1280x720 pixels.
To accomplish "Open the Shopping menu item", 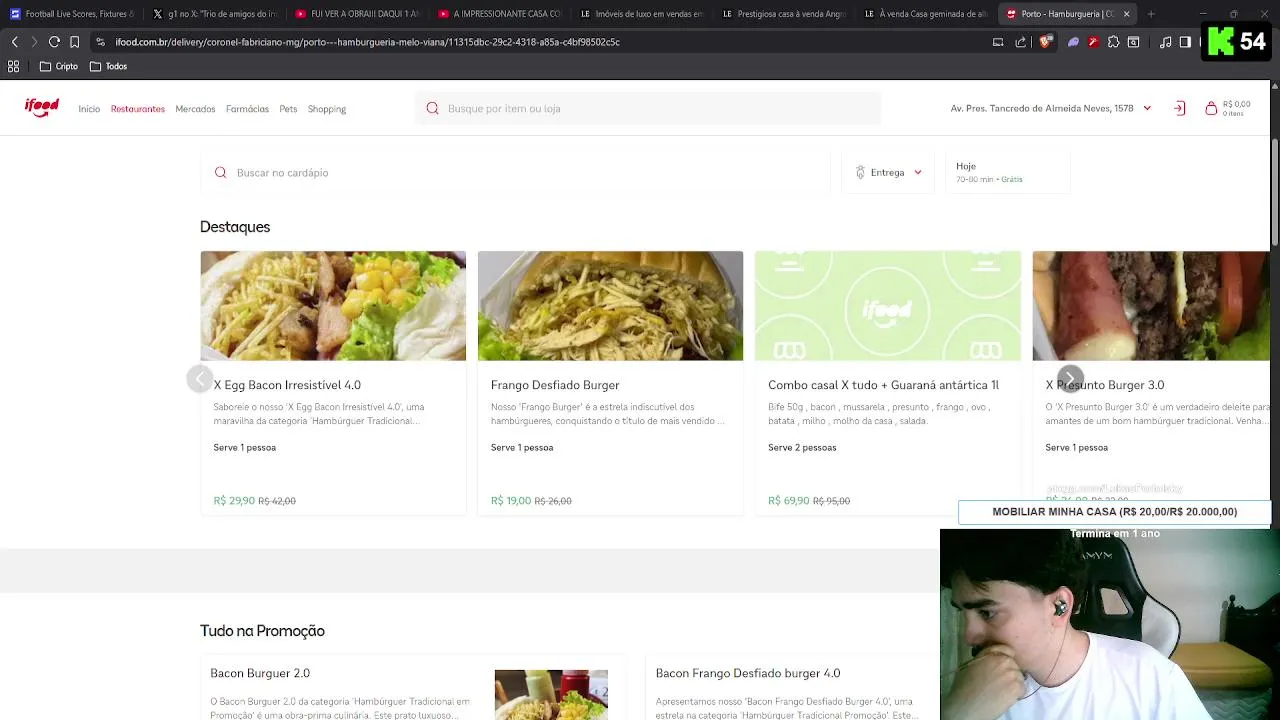I will 327,109.
